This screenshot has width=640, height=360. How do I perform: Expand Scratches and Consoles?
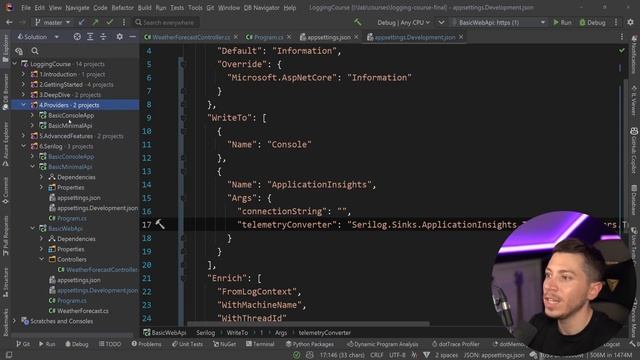click(14, 321)
